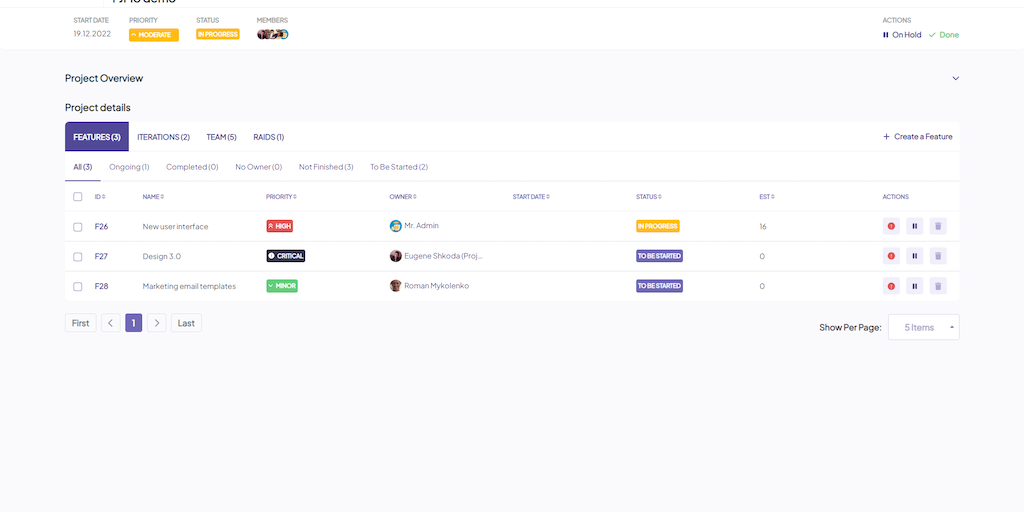This screenshot has height=512, width=1024.
Task: Open the IN PROGRESS project status badge
Action: point(217,34)
